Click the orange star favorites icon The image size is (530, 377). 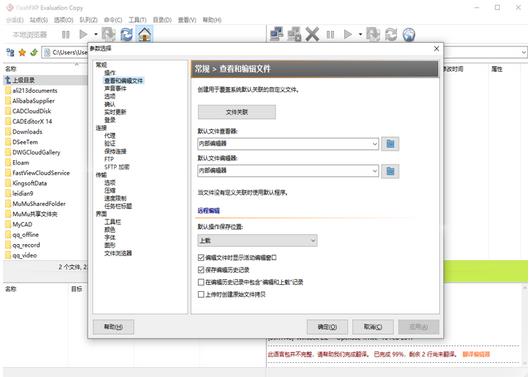[x=22, y=52]
